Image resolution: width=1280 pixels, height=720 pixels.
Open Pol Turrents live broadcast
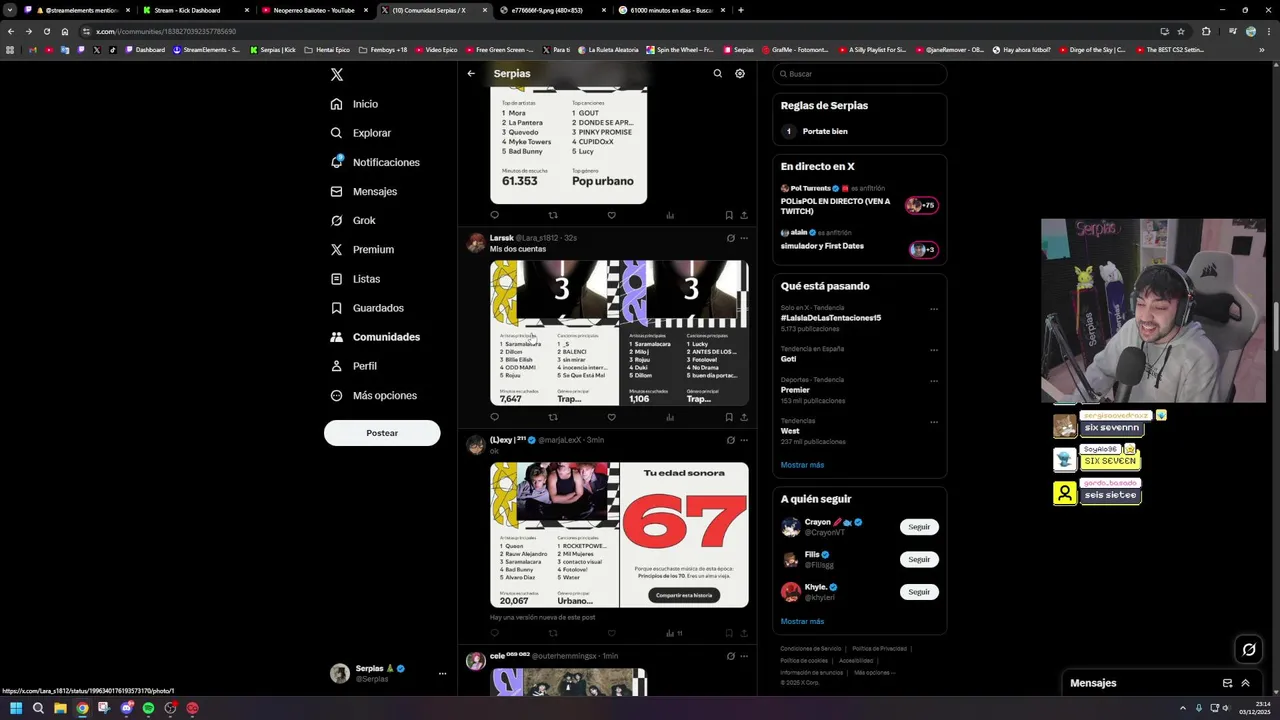point(859,200)
